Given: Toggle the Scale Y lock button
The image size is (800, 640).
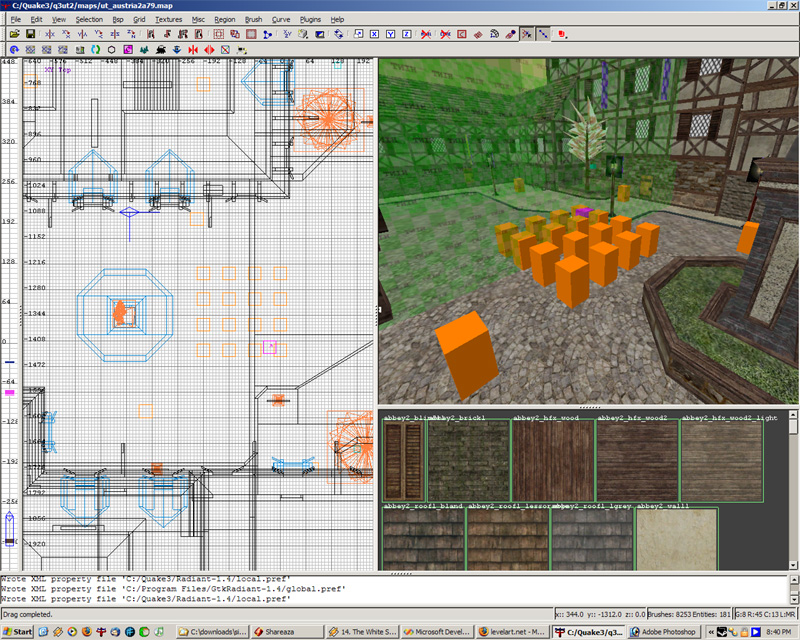Looking at the screenshot, I should click(391, 34).
